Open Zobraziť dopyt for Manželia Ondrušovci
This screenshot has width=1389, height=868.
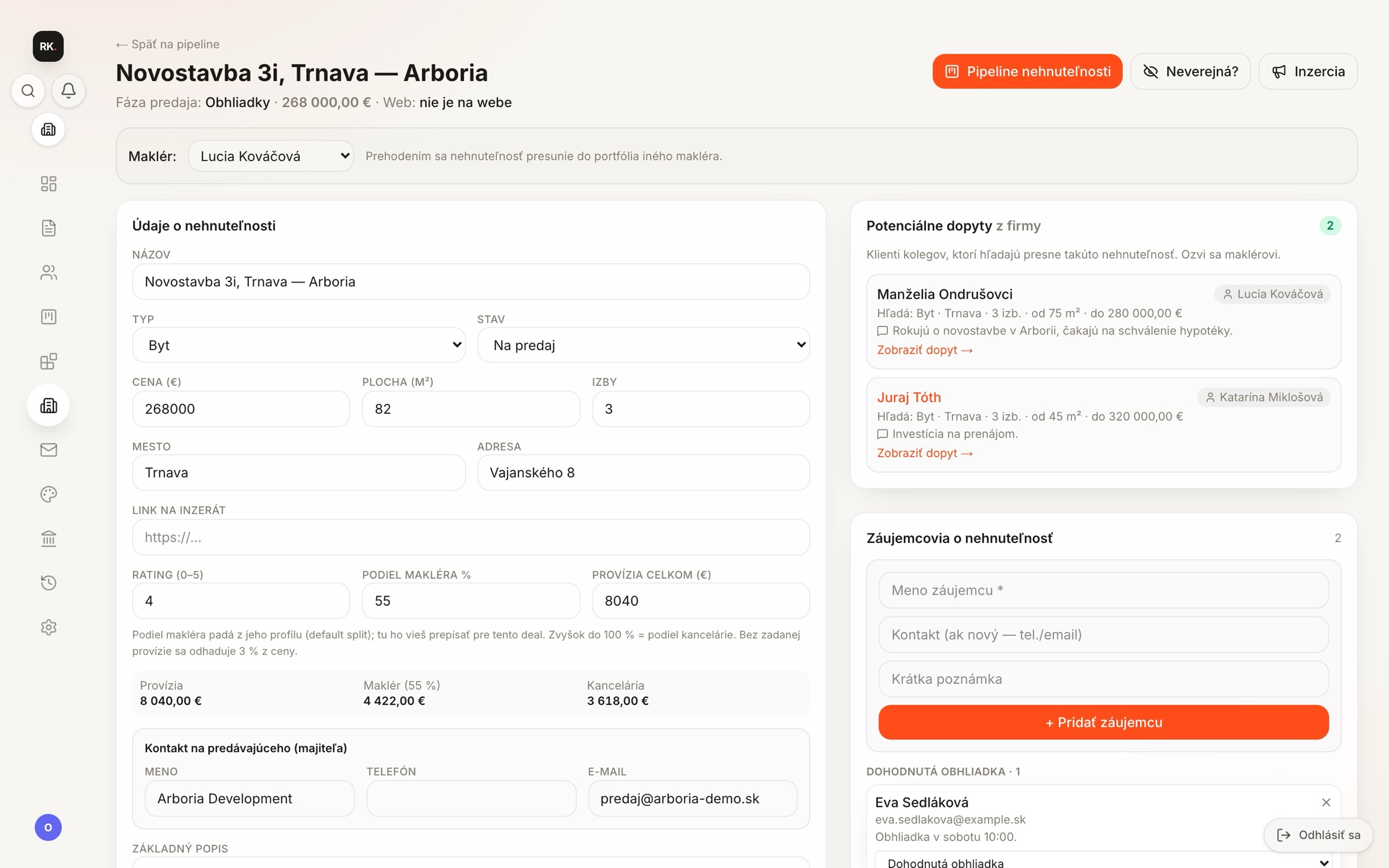pyautogui.click(x=925, y=350)
